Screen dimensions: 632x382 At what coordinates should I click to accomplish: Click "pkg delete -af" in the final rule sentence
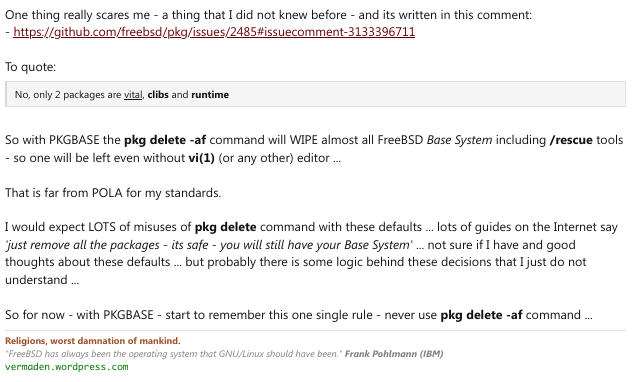click(481, 315)
